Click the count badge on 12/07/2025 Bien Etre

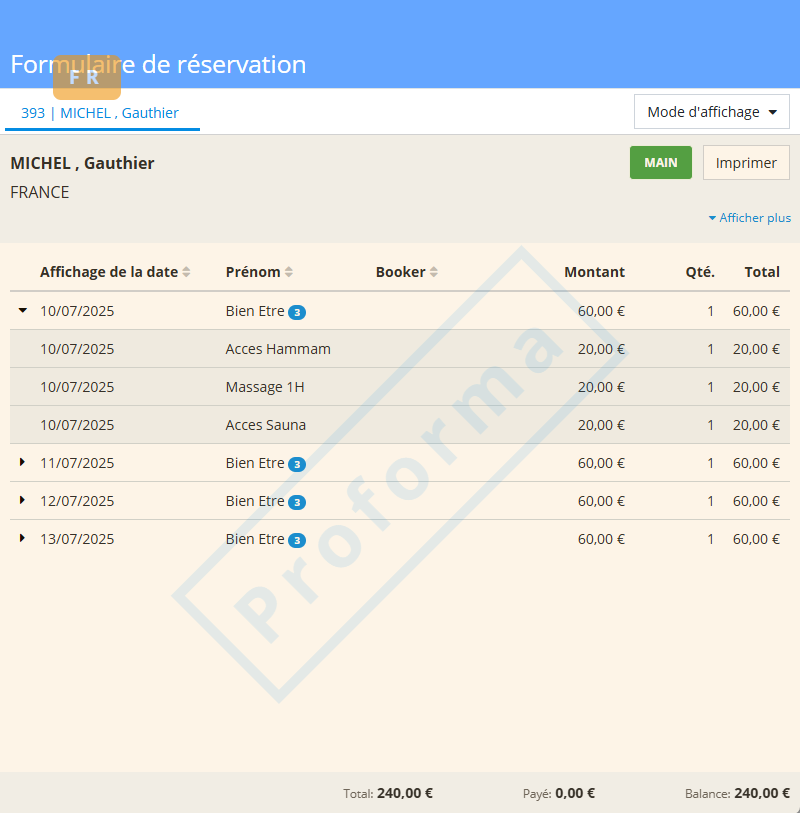[x=297, y=502]
